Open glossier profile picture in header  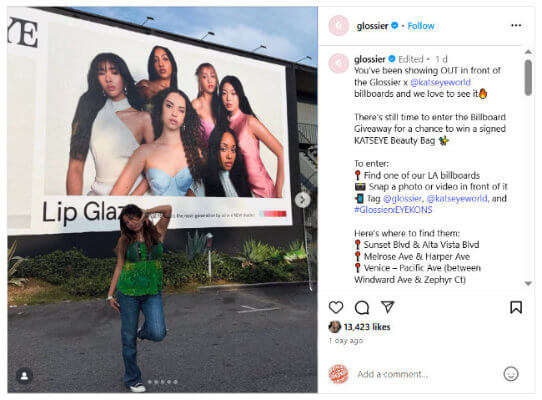(x=338, y=26)
